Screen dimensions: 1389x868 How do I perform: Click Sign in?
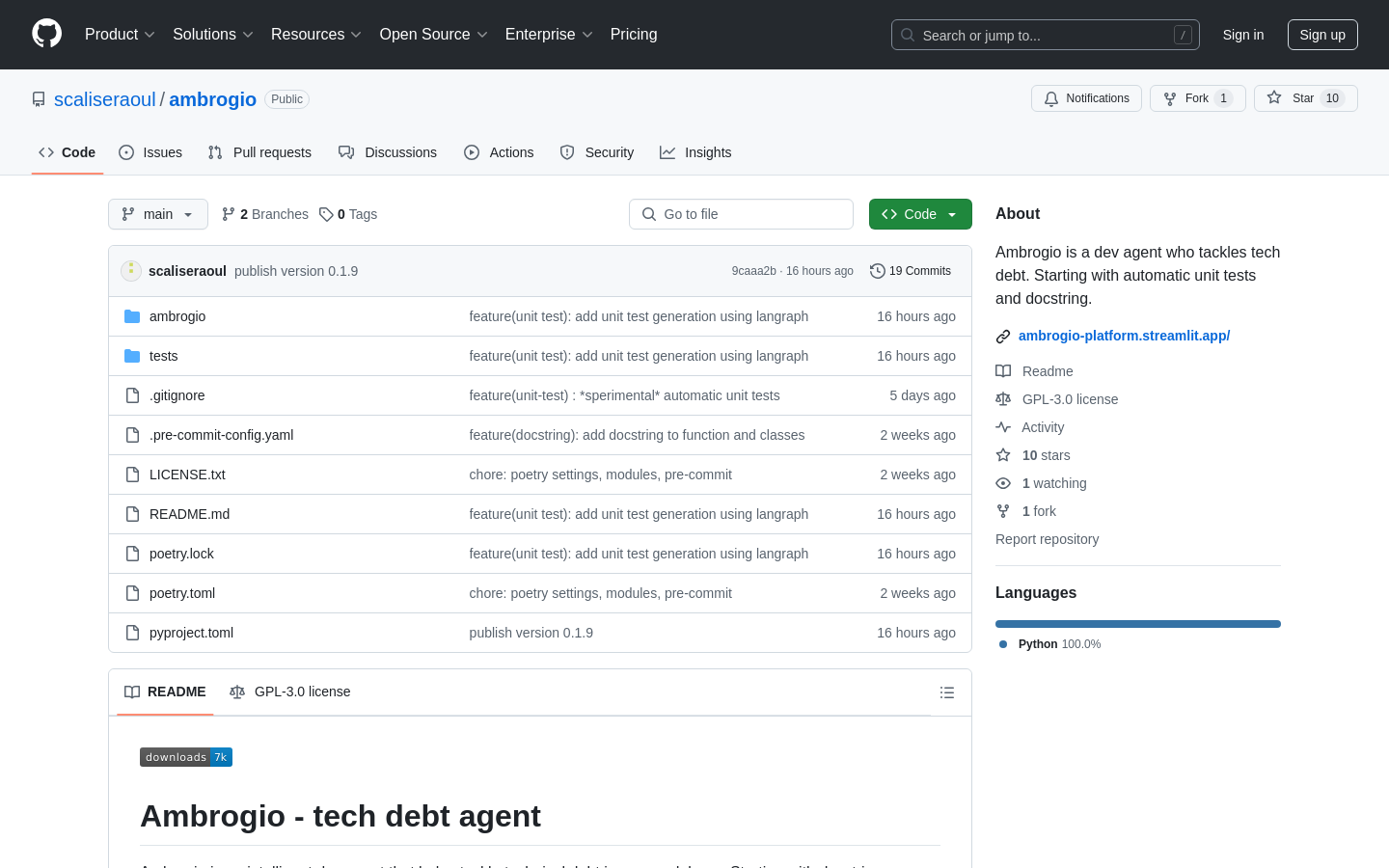(1243, 35)
